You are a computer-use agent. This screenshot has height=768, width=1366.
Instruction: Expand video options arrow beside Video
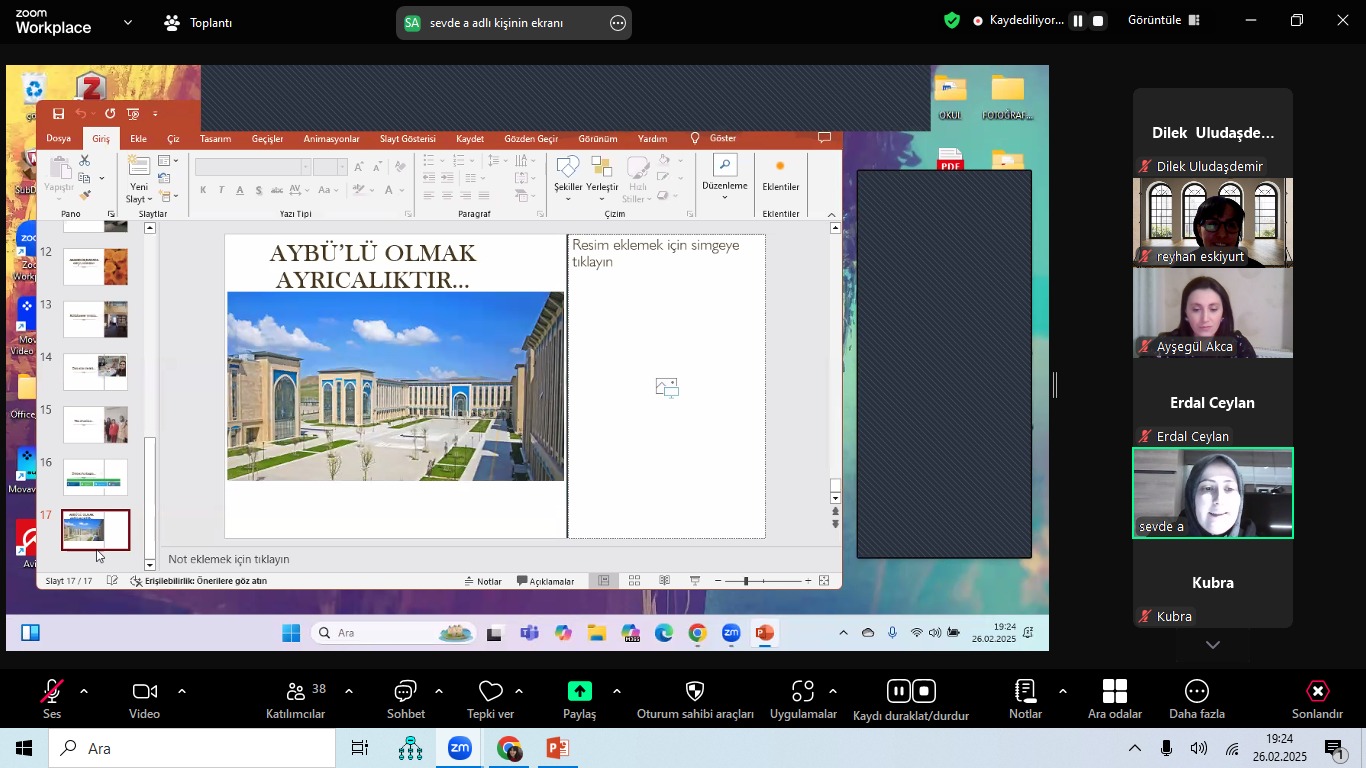pyautogui.click(x=182, y=691)
